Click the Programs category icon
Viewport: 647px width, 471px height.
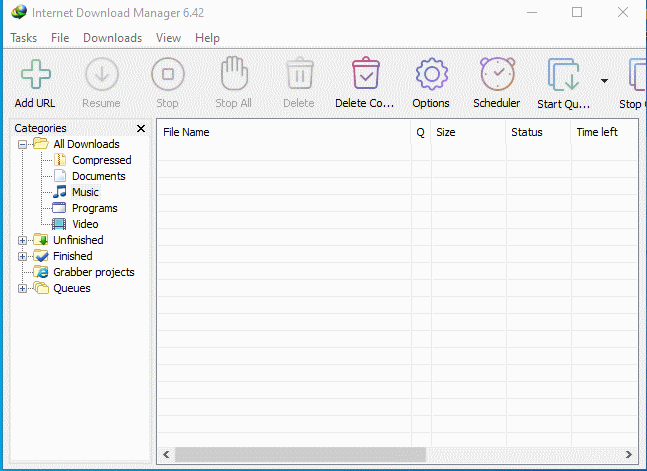59,208
